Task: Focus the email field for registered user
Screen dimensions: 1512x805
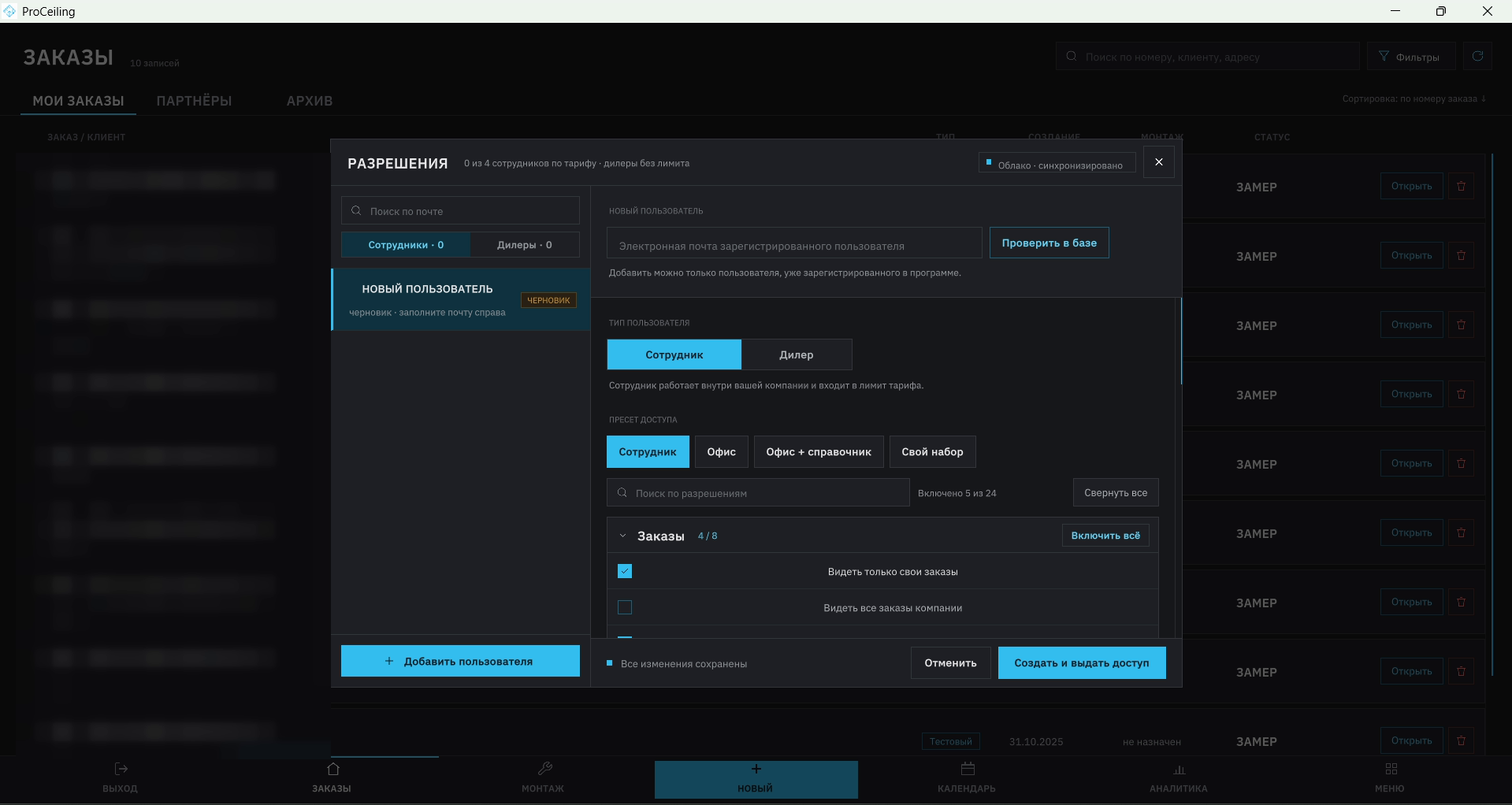Action: pos(794,243)
